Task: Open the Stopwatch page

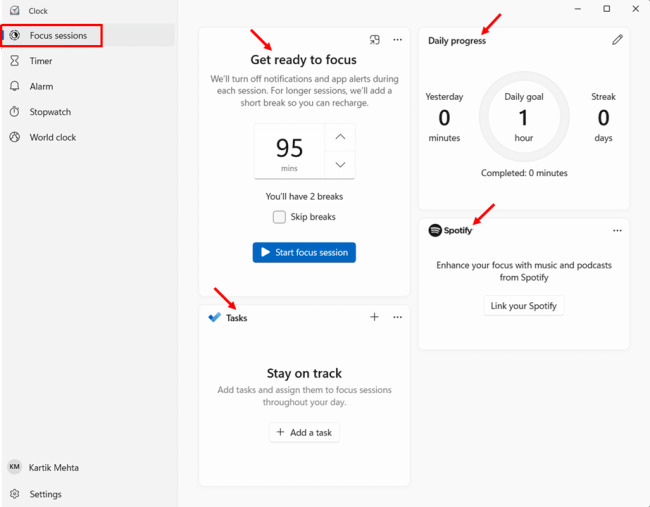Action: tap(88, 112)
